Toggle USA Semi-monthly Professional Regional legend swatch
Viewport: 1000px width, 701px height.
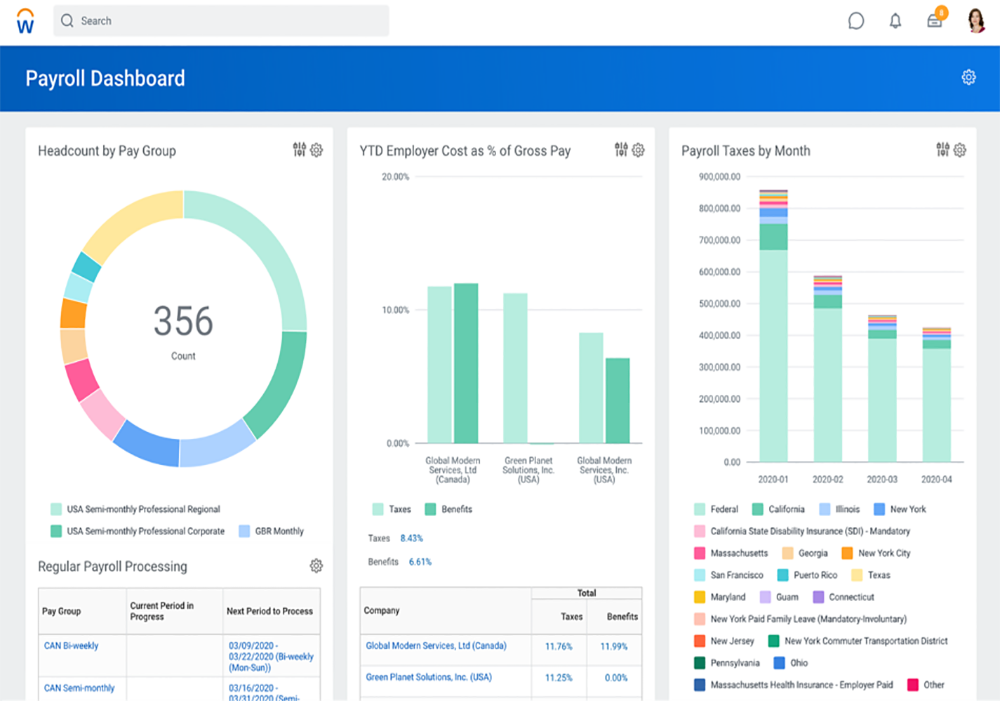(56, 509)
